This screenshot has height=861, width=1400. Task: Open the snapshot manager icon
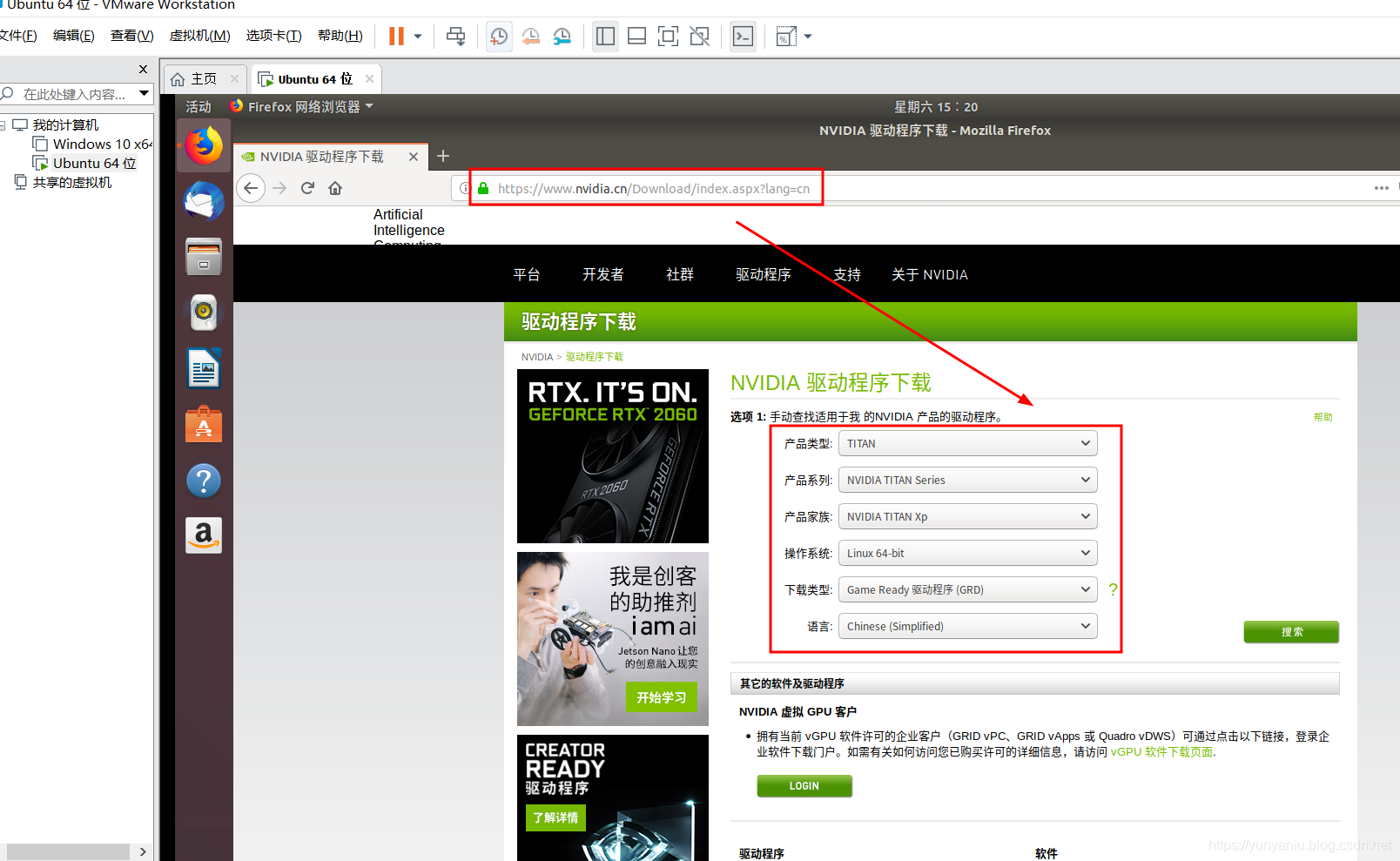[562, 37]
